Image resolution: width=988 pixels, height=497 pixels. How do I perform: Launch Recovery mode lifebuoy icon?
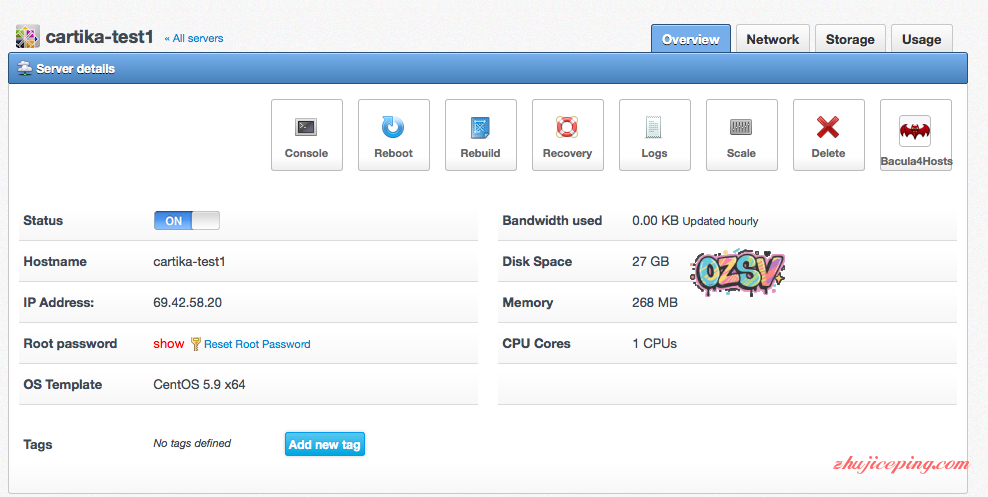click(567, 135)
